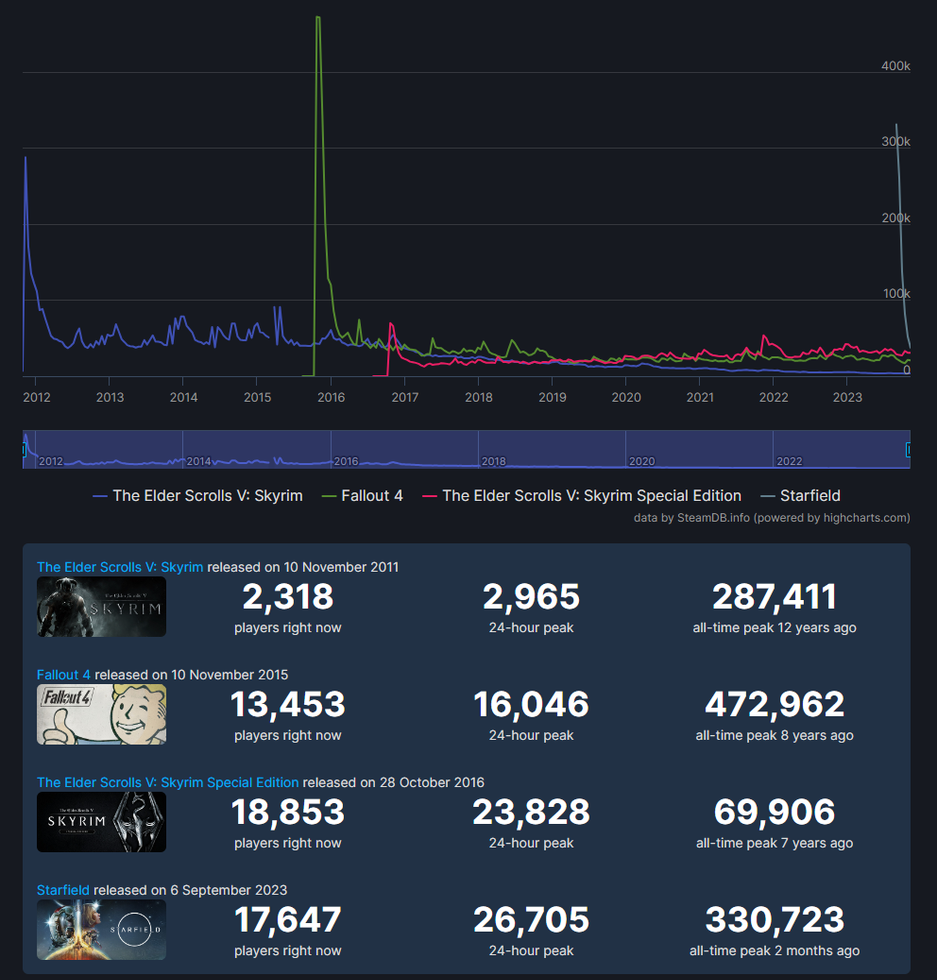Click the 2,965 24-hour peak value

[531, 597]
